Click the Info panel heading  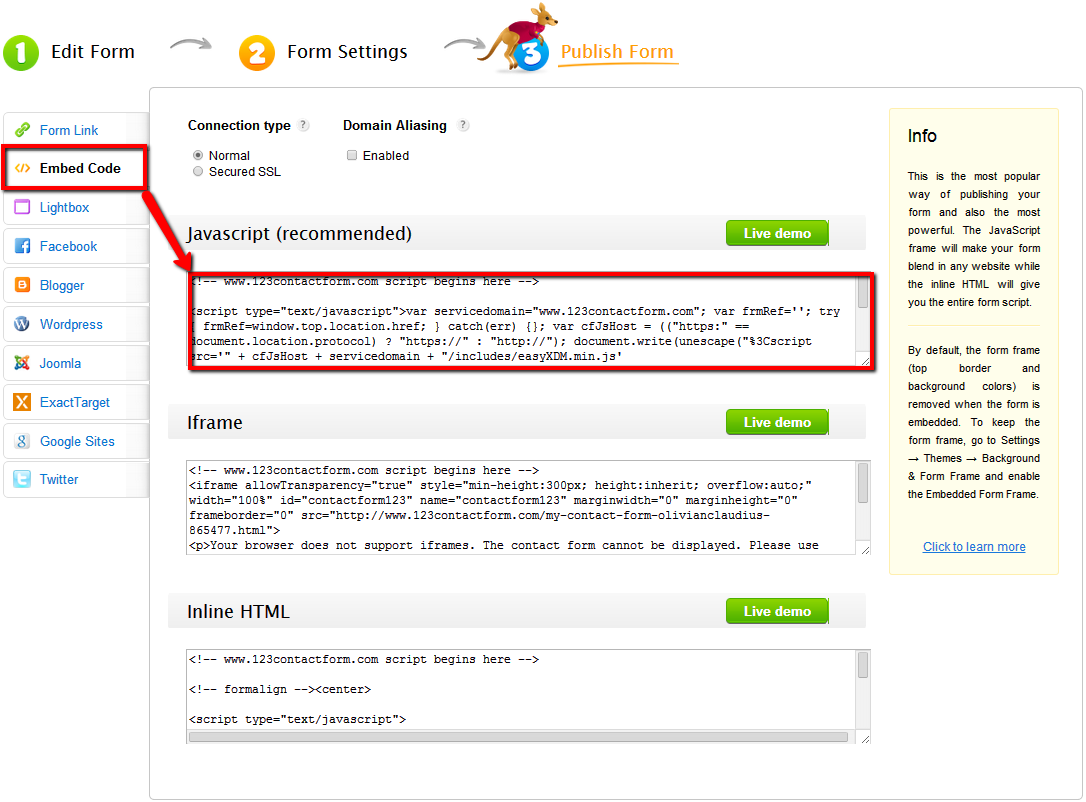coord(922,136)
